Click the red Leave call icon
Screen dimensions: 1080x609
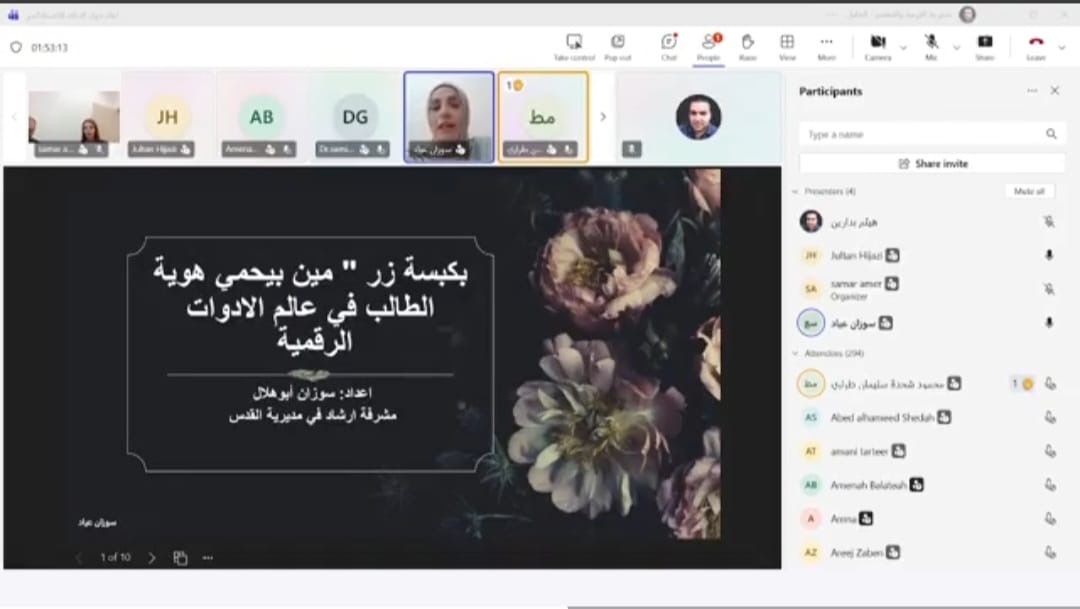coord(1036,42)
